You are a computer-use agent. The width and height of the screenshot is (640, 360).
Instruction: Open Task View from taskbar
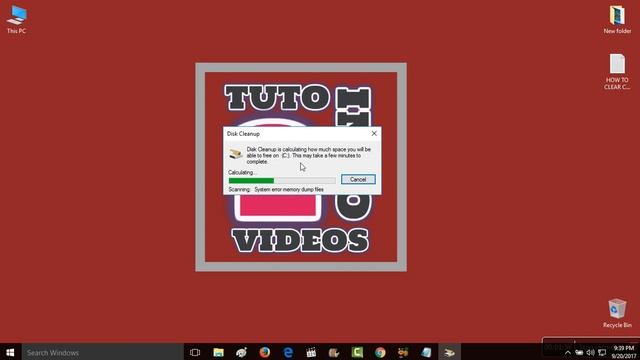tap(195, 352)
